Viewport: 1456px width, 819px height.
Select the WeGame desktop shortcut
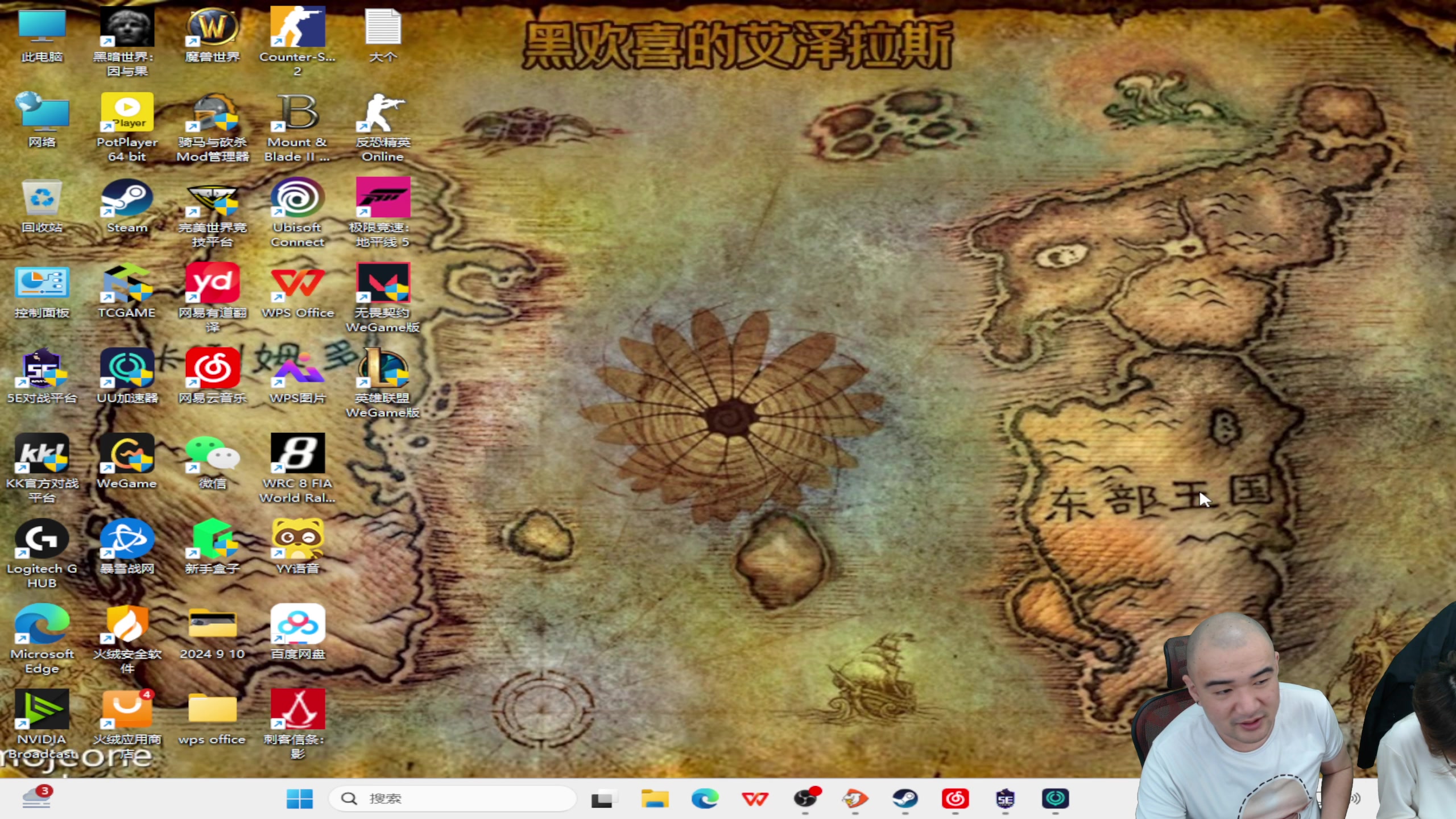(127, 462)
